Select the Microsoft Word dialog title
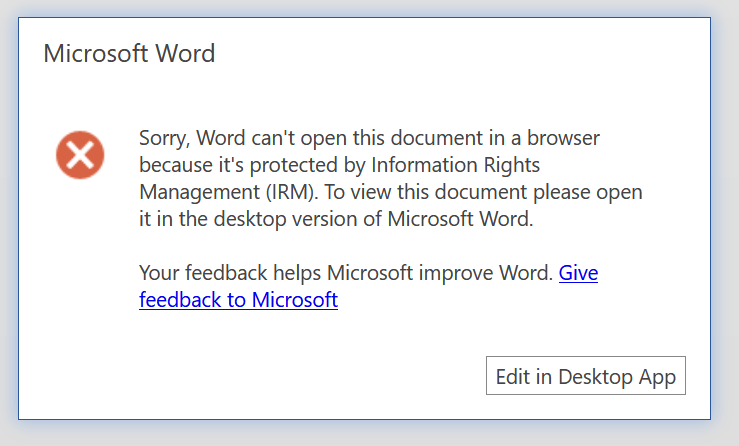Image resolution: width=739 pixels, height=446 pixels. [x=129, y=53]
